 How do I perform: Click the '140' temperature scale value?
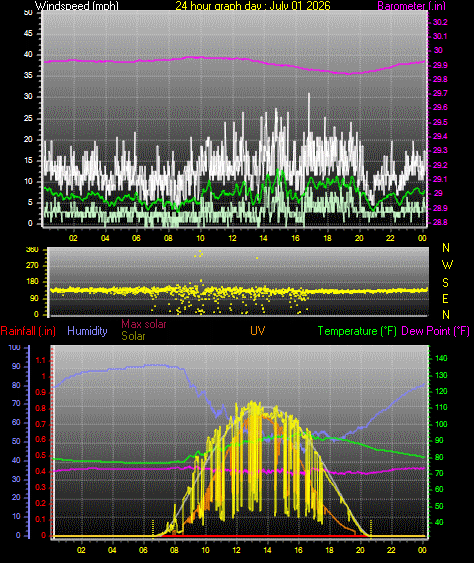point(441,358)
